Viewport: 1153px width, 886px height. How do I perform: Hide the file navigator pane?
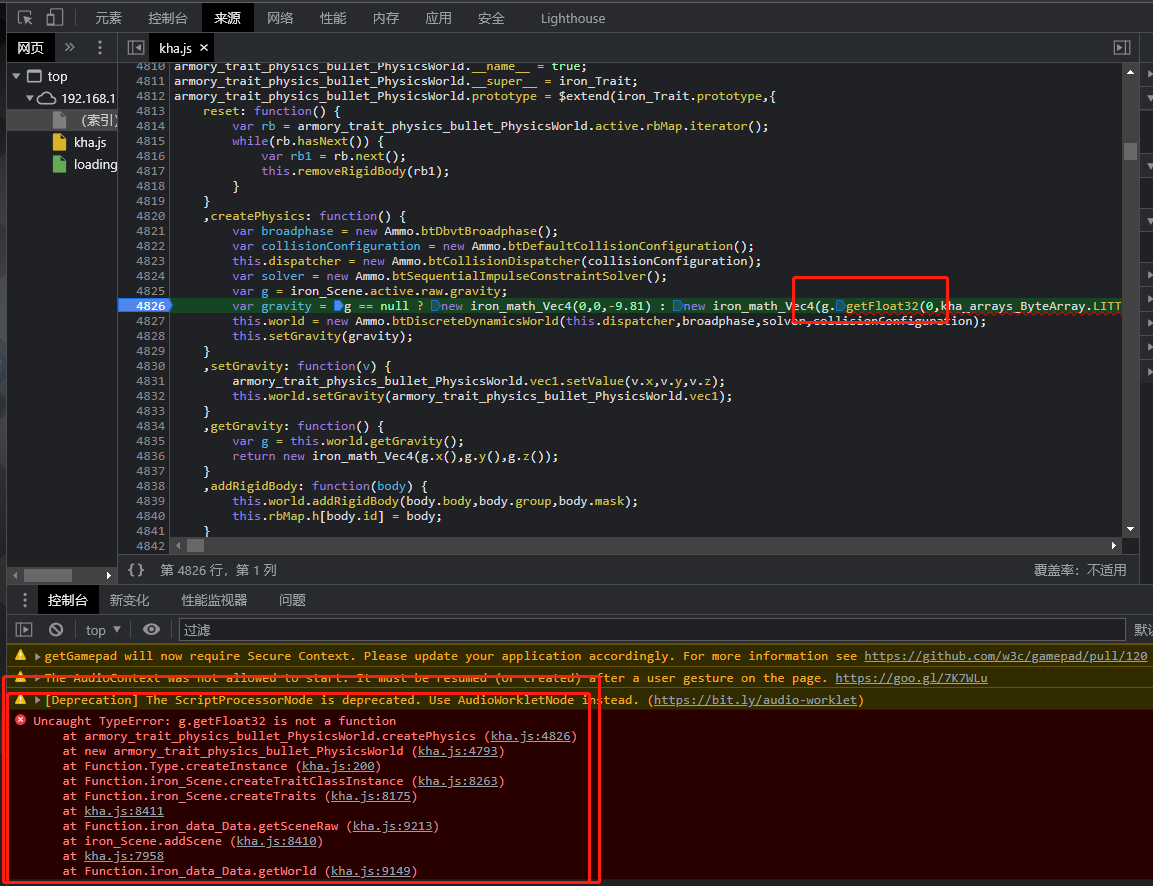point(134,46)
